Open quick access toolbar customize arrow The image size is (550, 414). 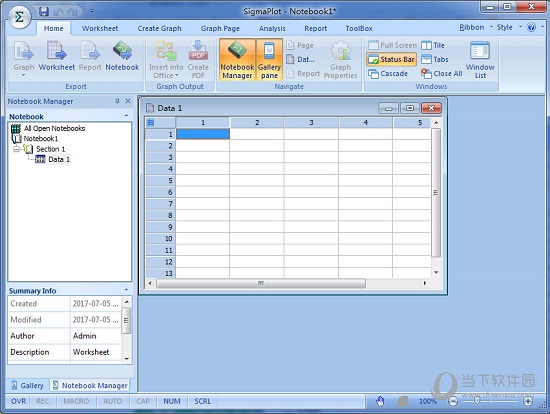point(92,12)
